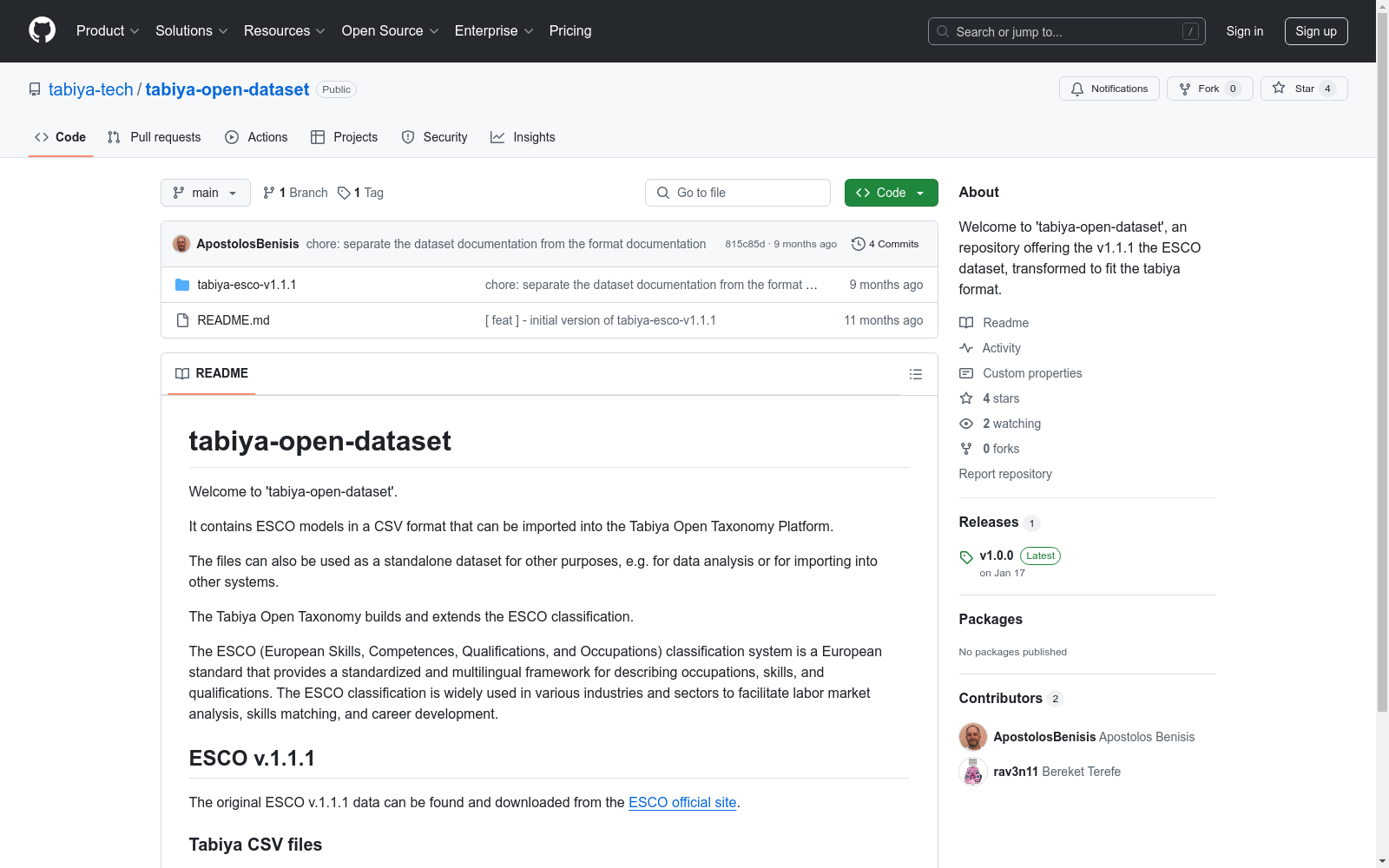Expand the Resources menu
Viewport: 1389px width, 868px height.
click(x=285, y=30)
